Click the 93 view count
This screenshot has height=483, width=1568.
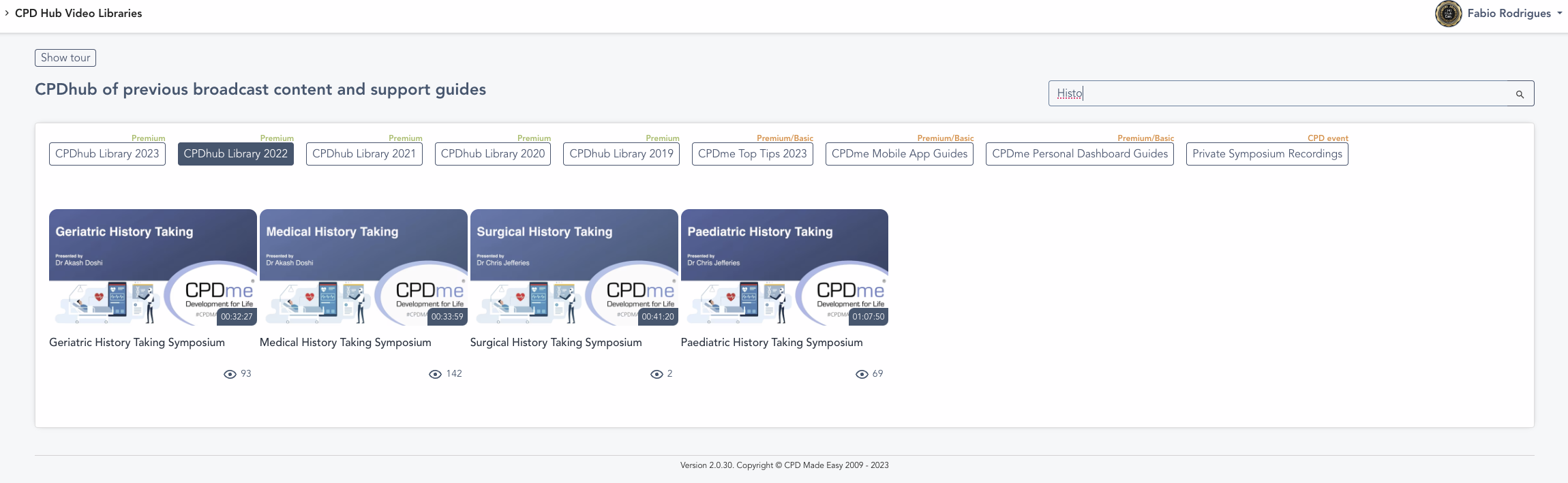click(x=246, y=374)
